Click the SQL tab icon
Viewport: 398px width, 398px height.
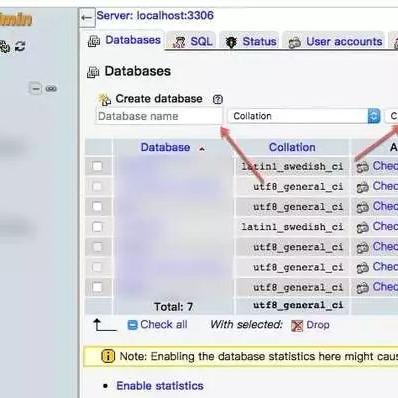tap(179, 42)
